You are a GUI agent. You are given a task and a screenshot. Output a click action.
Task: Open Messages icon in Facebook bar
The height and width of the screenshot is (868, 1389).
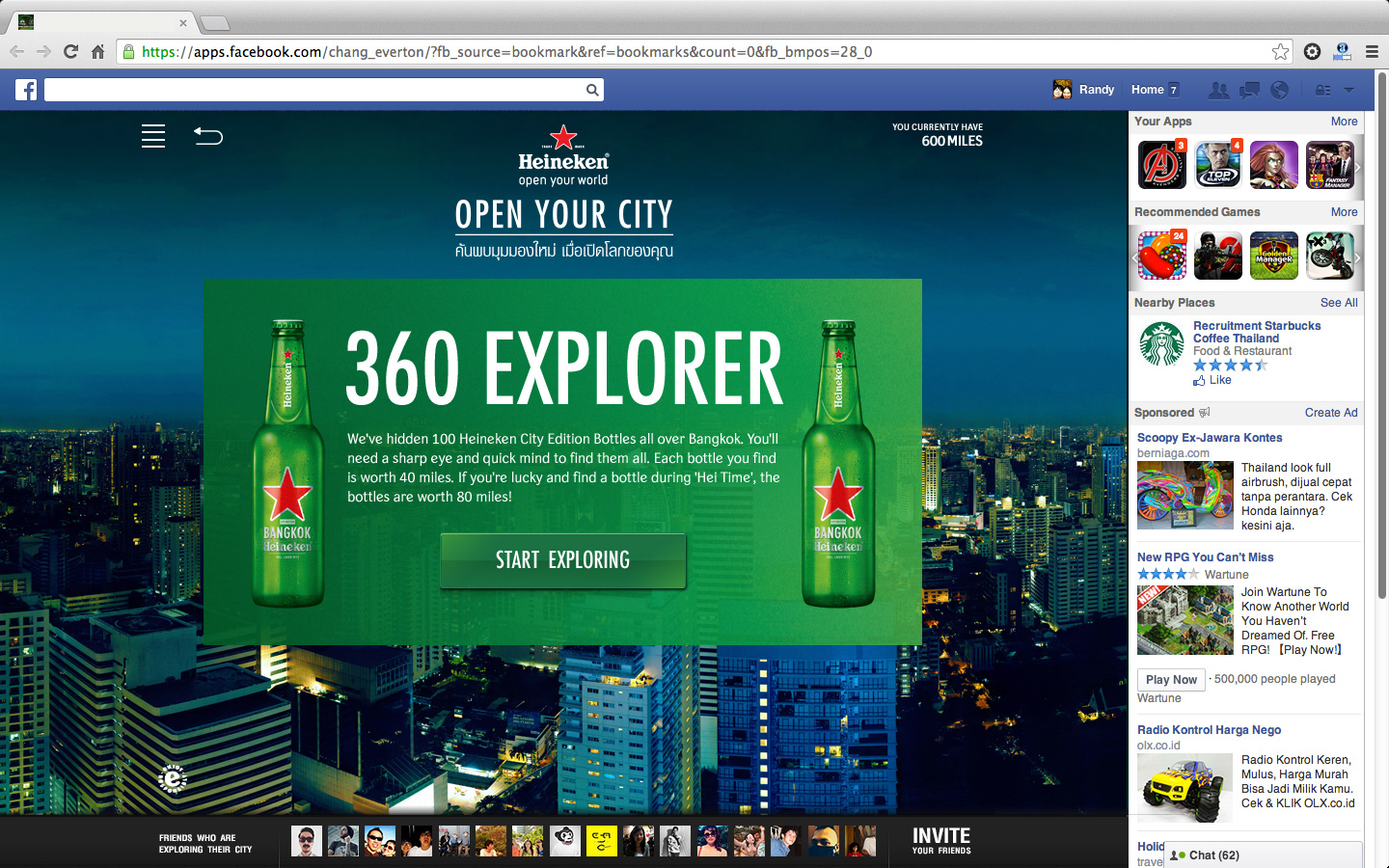click(1249, 90)
